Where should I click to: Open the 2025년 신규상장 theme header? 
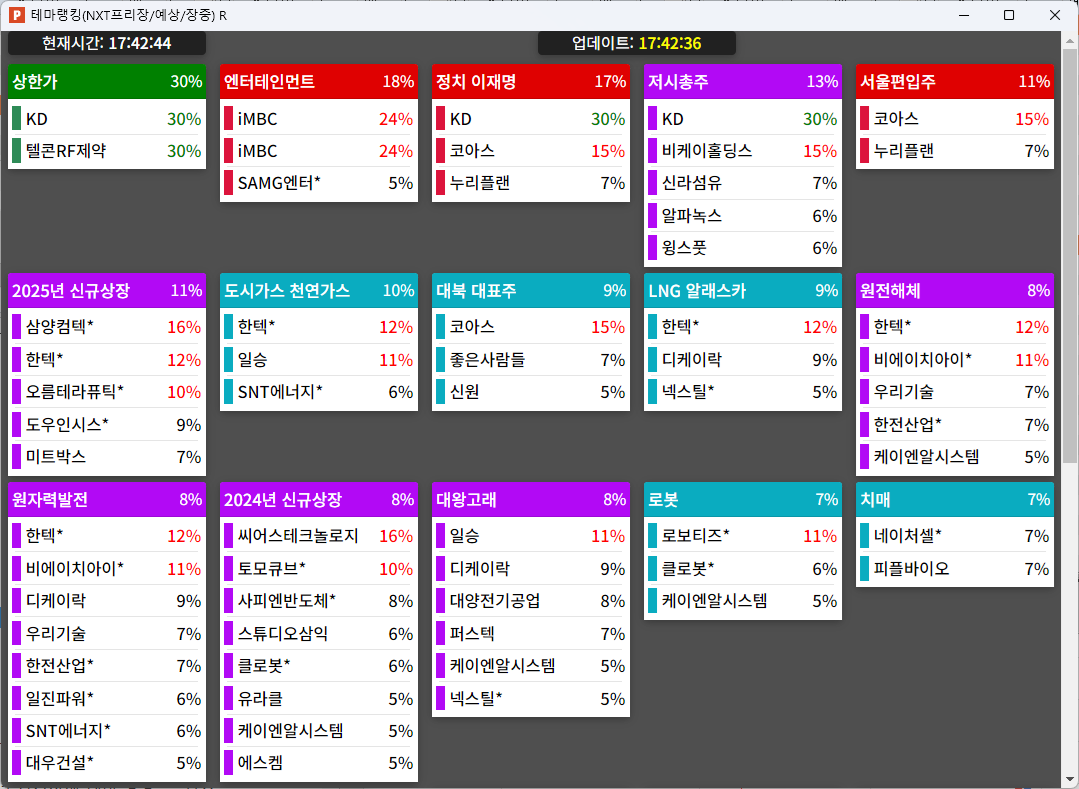pos(107,290)
